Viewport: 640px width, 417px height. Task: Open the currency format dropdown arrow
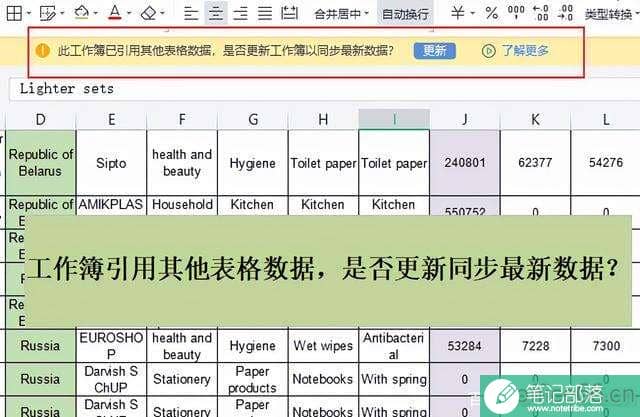click(x=472, y=13)
